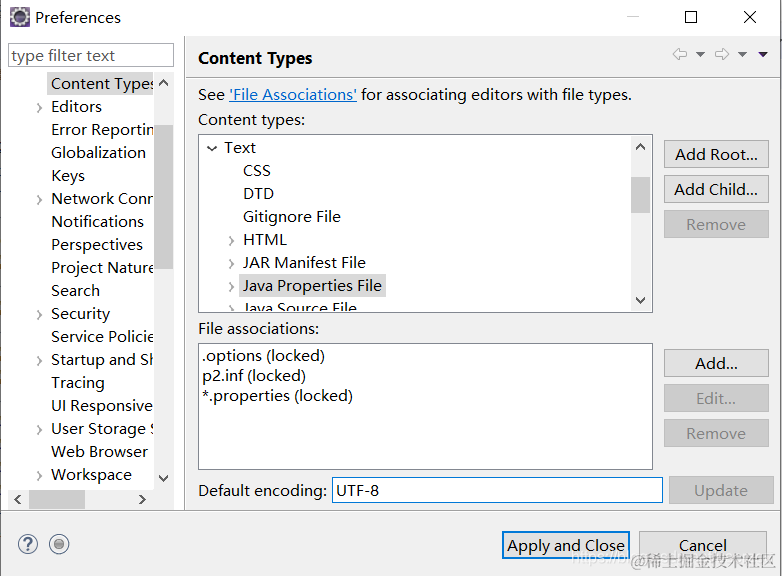Open the back history dropdown arrow
Image resolution: width=782 pixels, height=576 pixels.
coord(700,55)
